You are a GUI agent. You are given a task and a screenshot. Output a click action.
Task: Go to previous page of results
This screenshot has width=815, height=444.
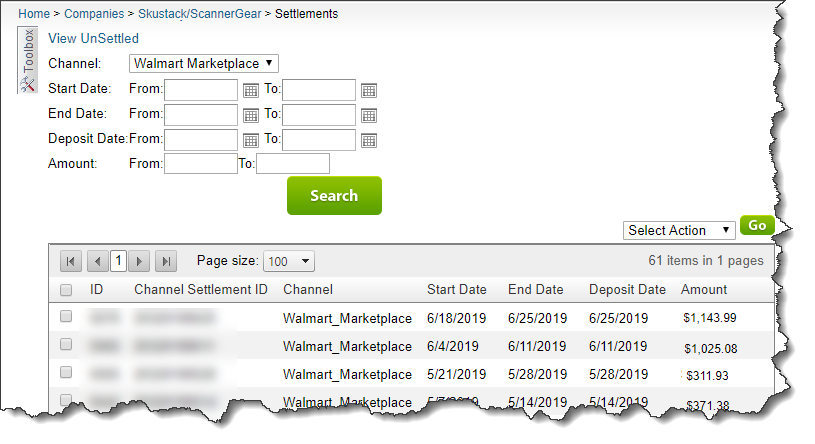pyautogui.click(x=98, y=261)
